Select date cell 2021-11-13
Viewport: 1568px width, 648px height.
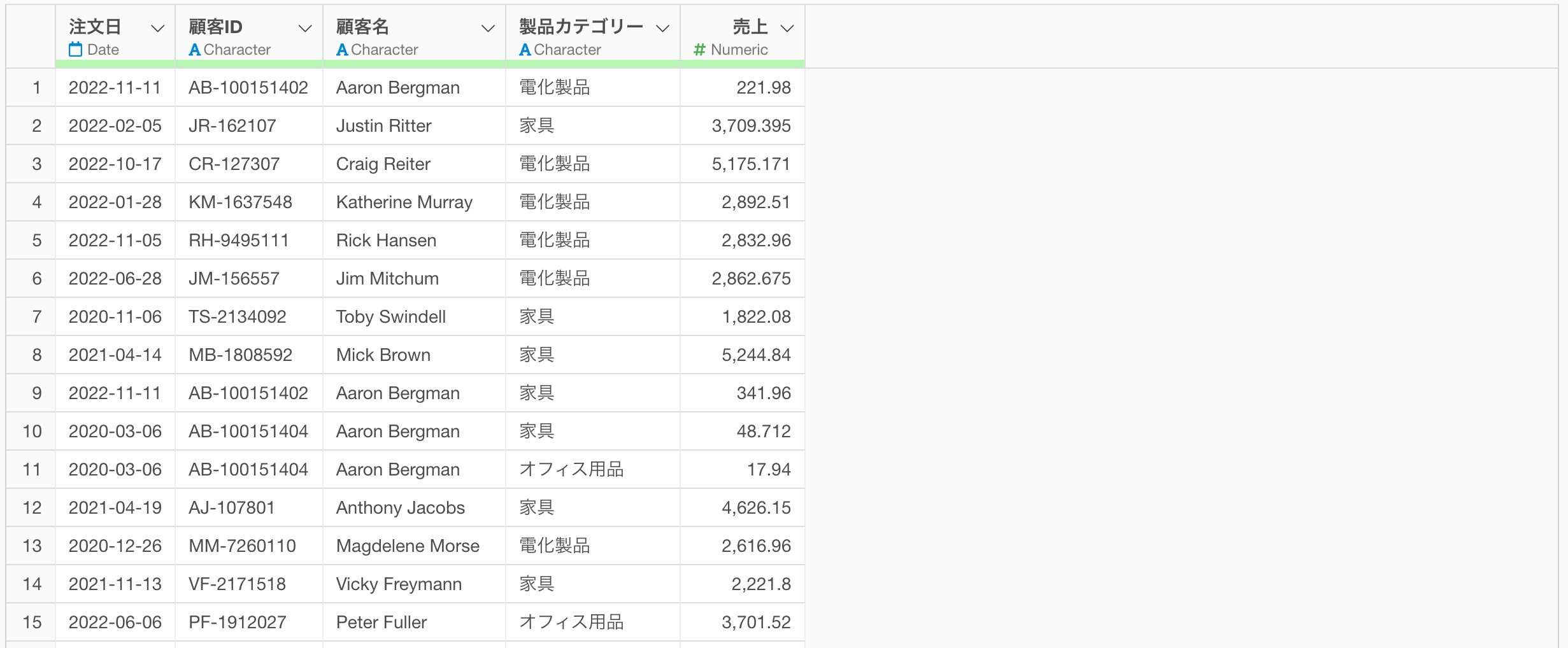(115, 584)
